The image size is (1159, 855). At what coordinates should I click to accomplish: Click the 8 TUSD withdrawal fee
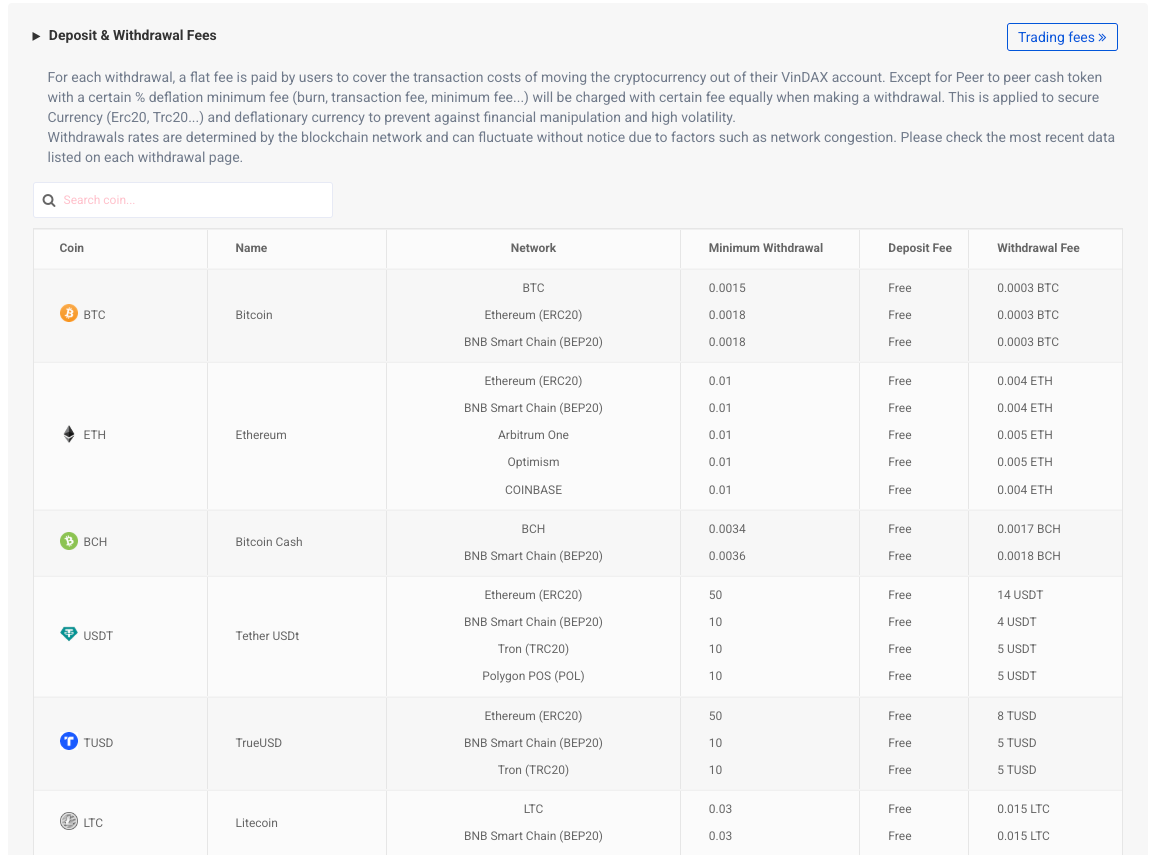(x=1016, y=716)
